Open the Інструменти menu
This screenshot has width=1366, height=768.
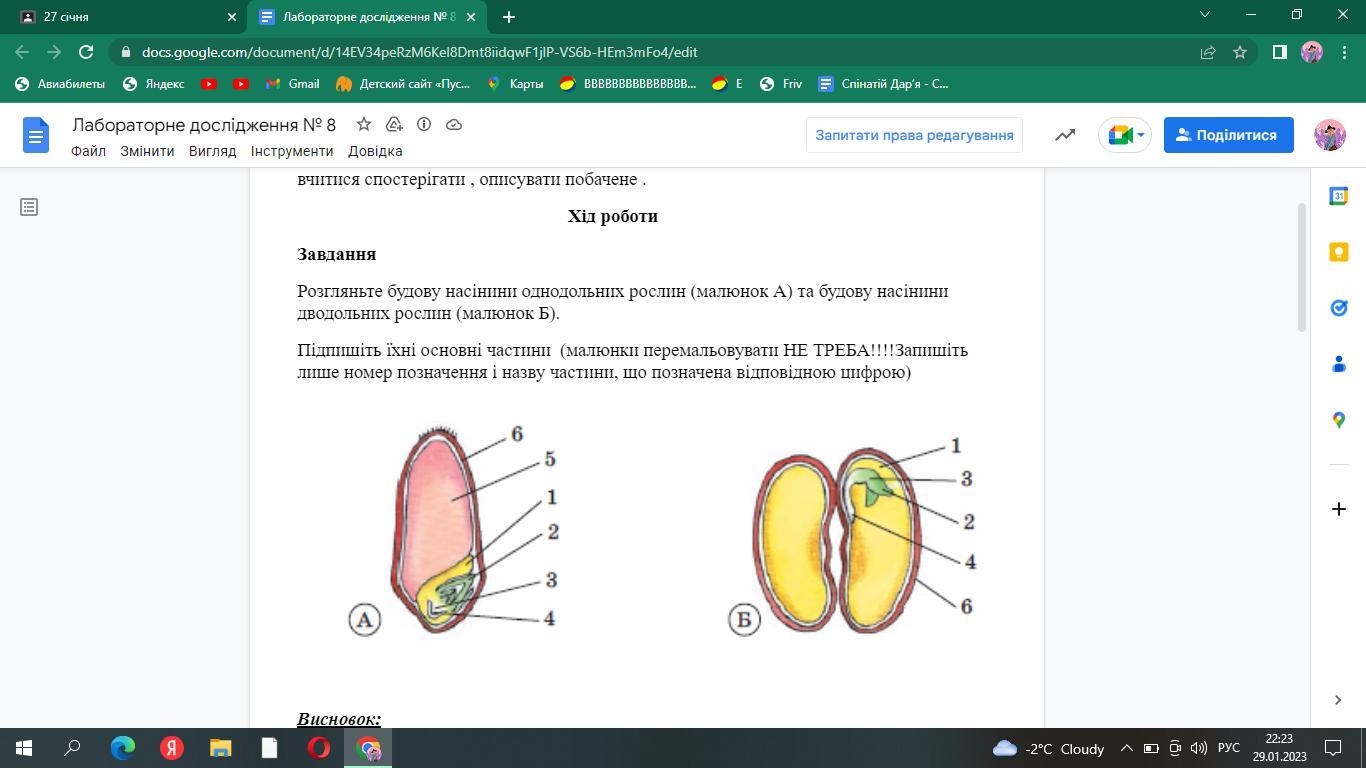pyautogui.click(x=292, y=151)
